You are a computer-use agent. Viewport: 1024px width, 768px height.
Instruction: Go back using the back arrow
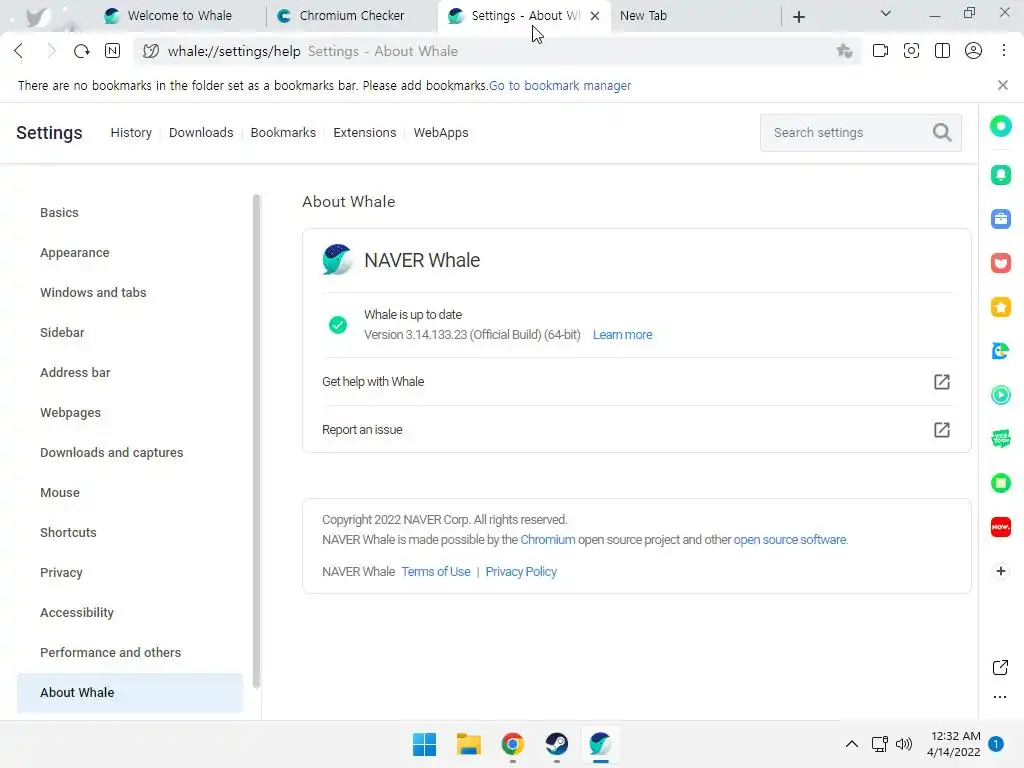19,51
